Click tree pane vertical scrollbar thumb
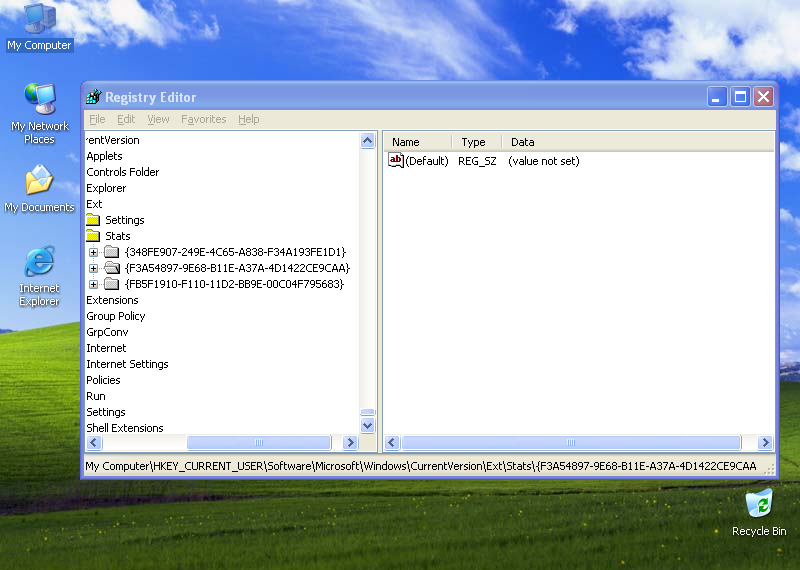Image resolution: width=800 pixels, height=570 pixels. pyautogui.click(x=367, y=412)
